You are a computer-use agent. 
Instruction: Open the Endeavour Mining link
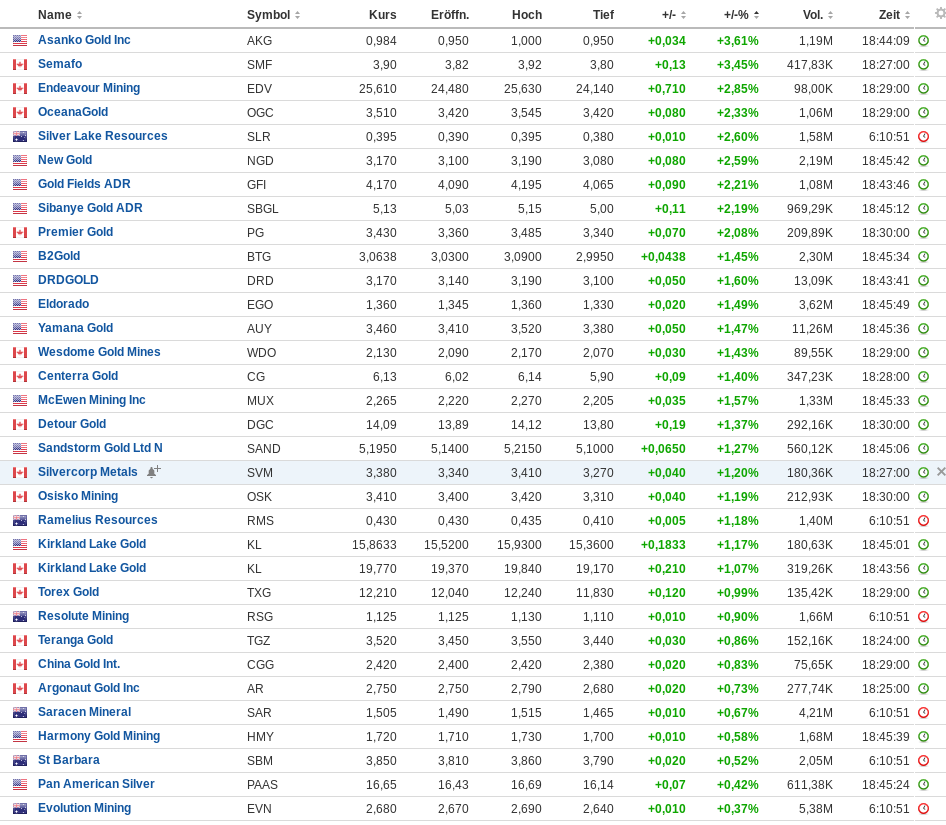coord(89,88)
